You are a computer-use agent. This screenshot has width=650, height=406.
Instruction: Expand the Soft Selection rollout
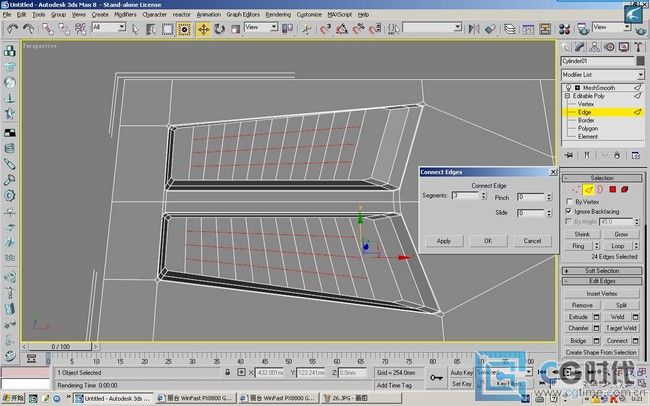(602, 271)
